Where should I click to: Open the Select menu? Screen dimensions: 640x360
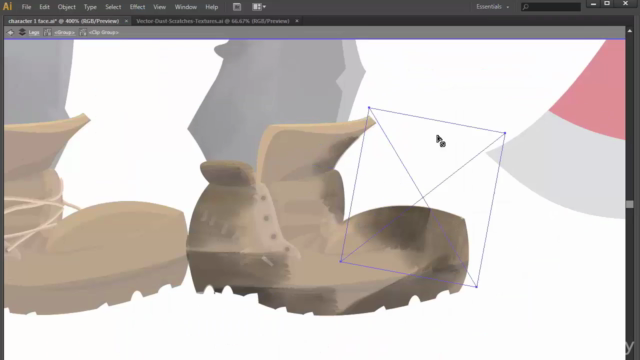pyautogui.click(x=113, y=7)
